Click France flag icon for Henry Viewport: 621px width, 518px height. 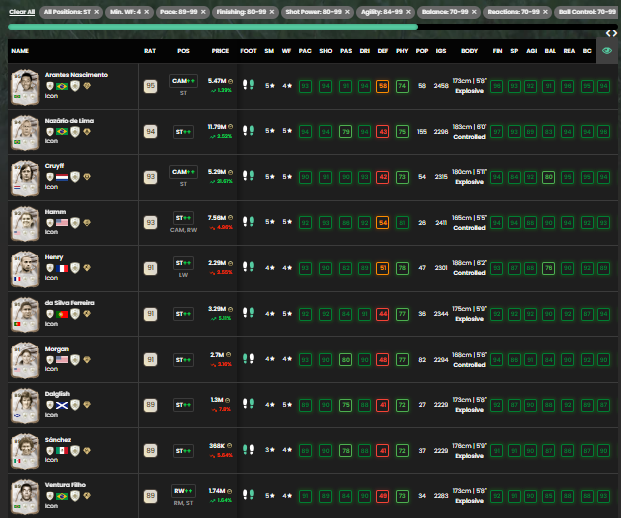pyautogui.click(x=62, y=268)
